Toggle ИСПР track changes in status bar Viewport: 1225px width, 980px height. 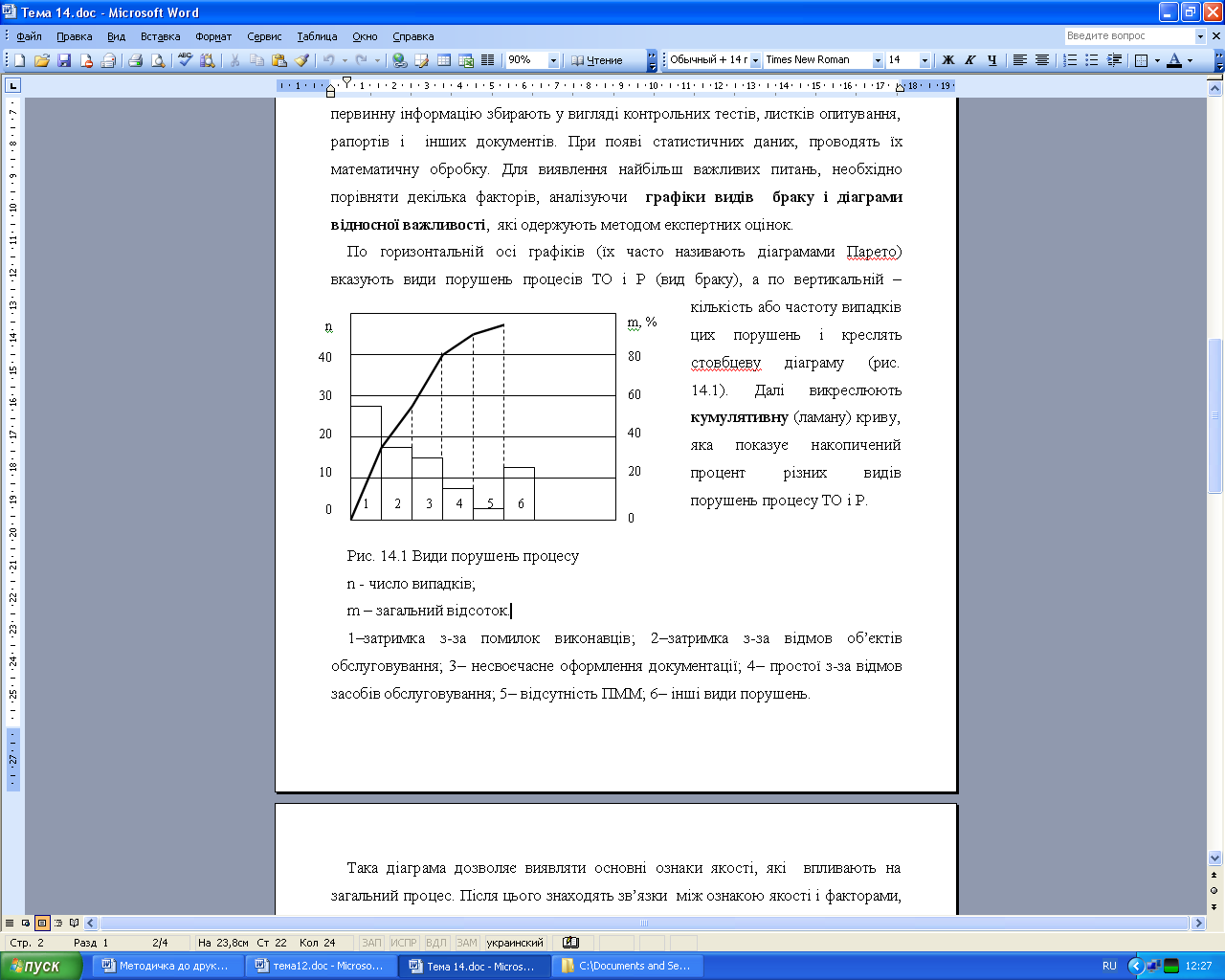[404, 943]
